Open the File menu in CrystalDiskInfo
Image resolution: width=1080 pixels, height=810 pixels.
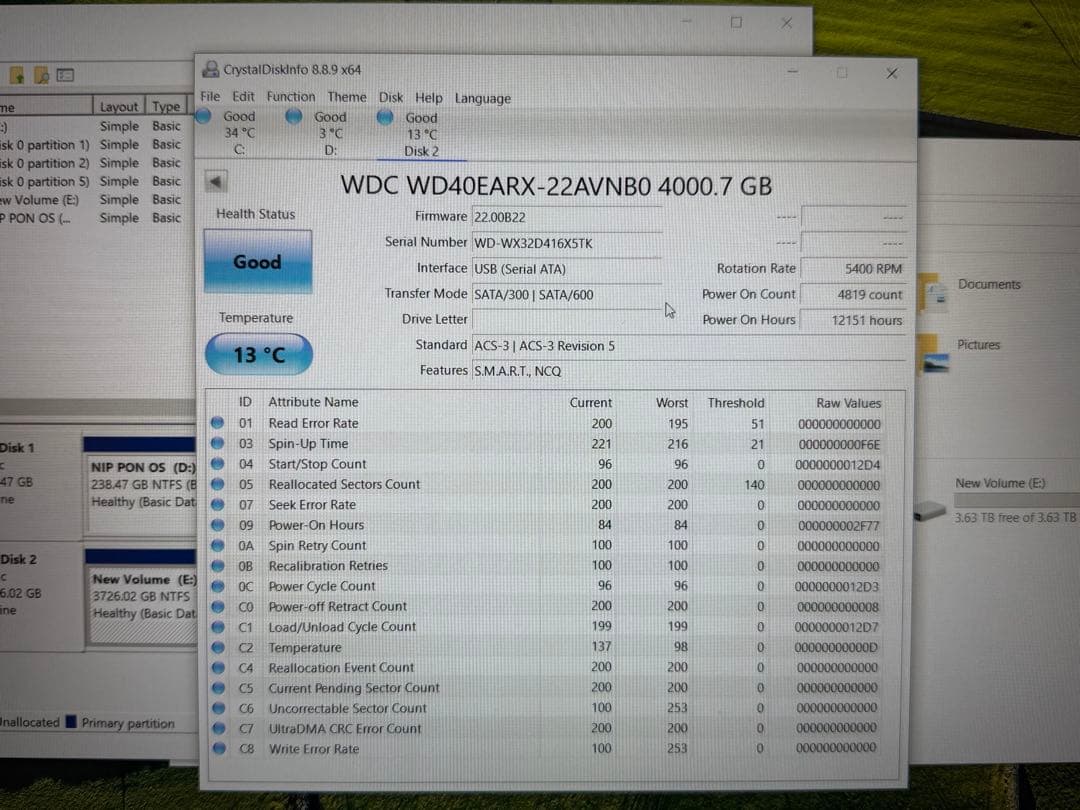coord(210,96)
